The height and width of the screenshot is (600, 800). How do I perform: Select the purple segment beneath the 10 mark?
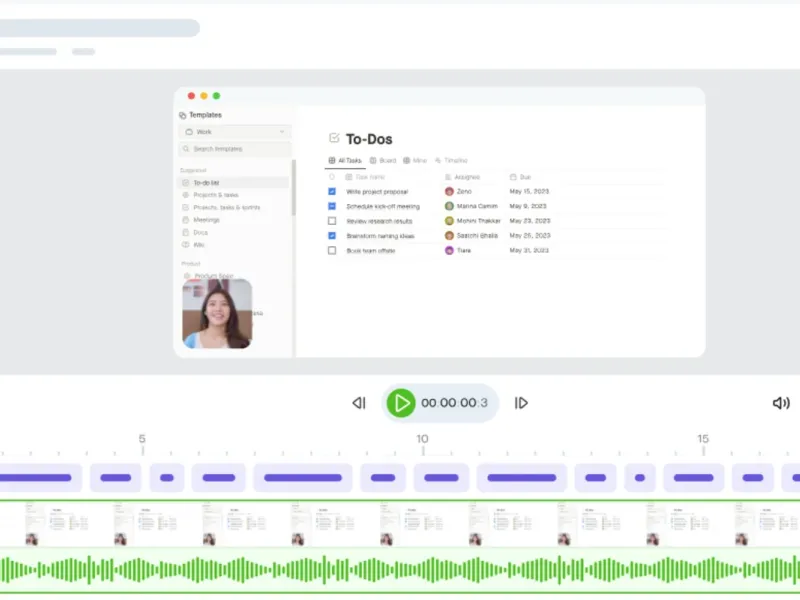[x=441, y=478]
